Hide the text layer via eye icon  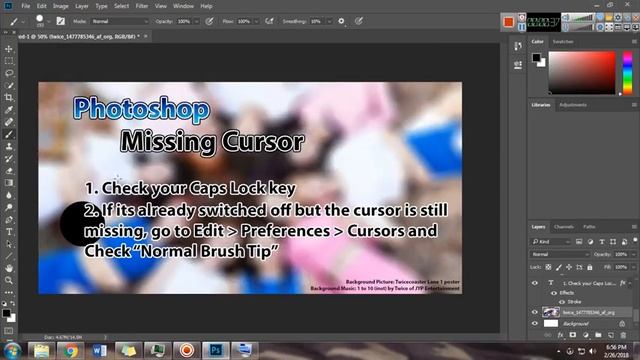pyautogui.click(x=535, y=283)
